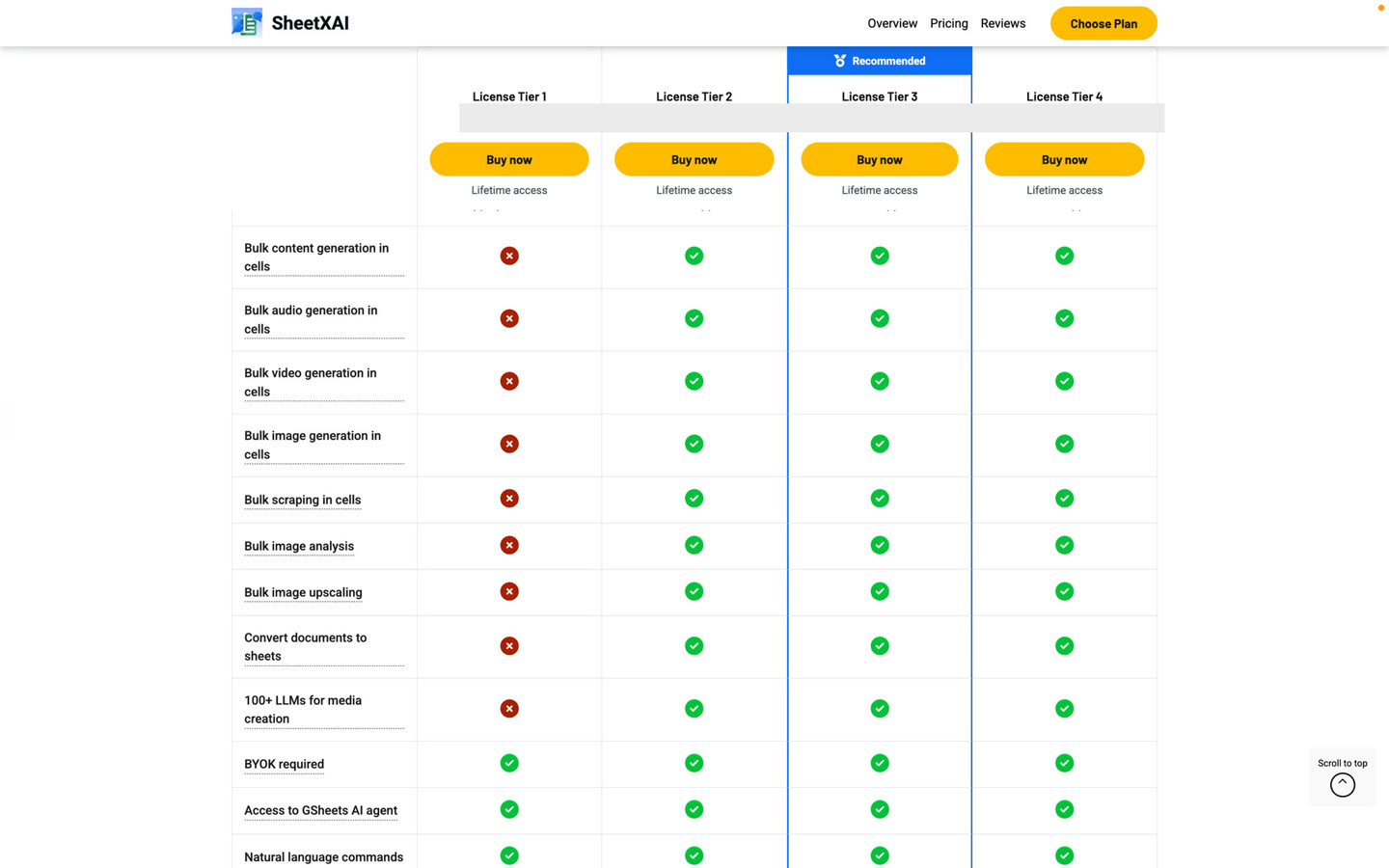
Task: Click the Recommended medal icon
Action: click(839, 61)
